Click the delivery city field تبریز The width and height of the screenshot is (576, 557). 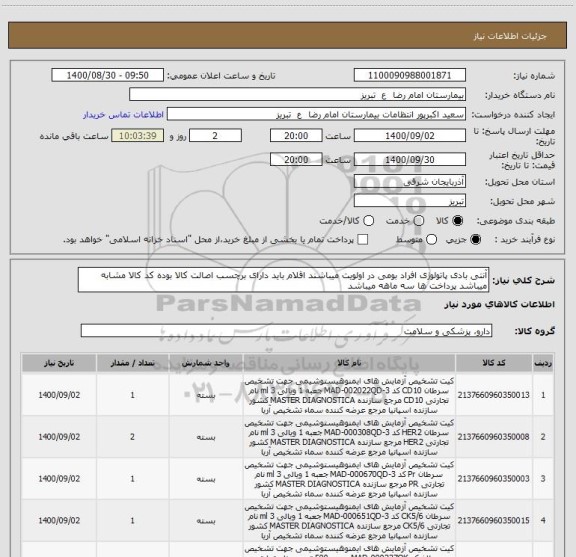point(410,201)
